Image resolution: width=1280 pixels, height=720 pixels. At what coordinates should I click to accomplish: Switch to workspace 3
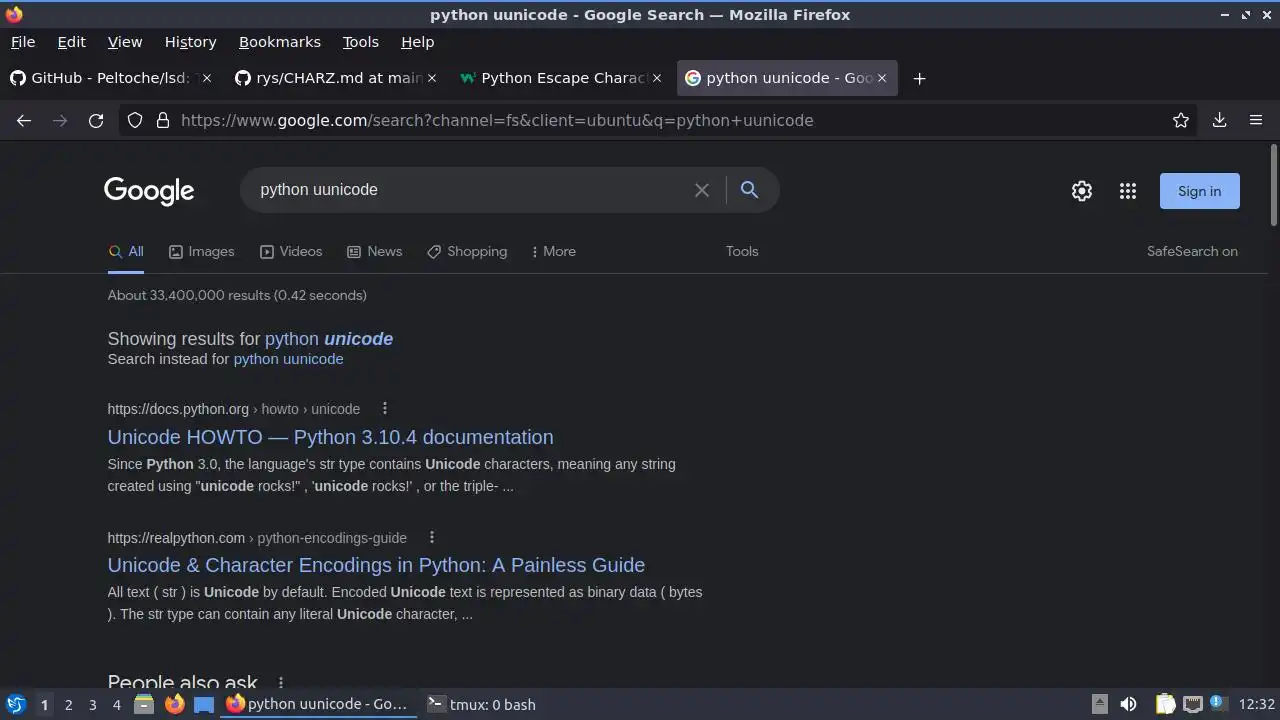(x=92, y=704)
